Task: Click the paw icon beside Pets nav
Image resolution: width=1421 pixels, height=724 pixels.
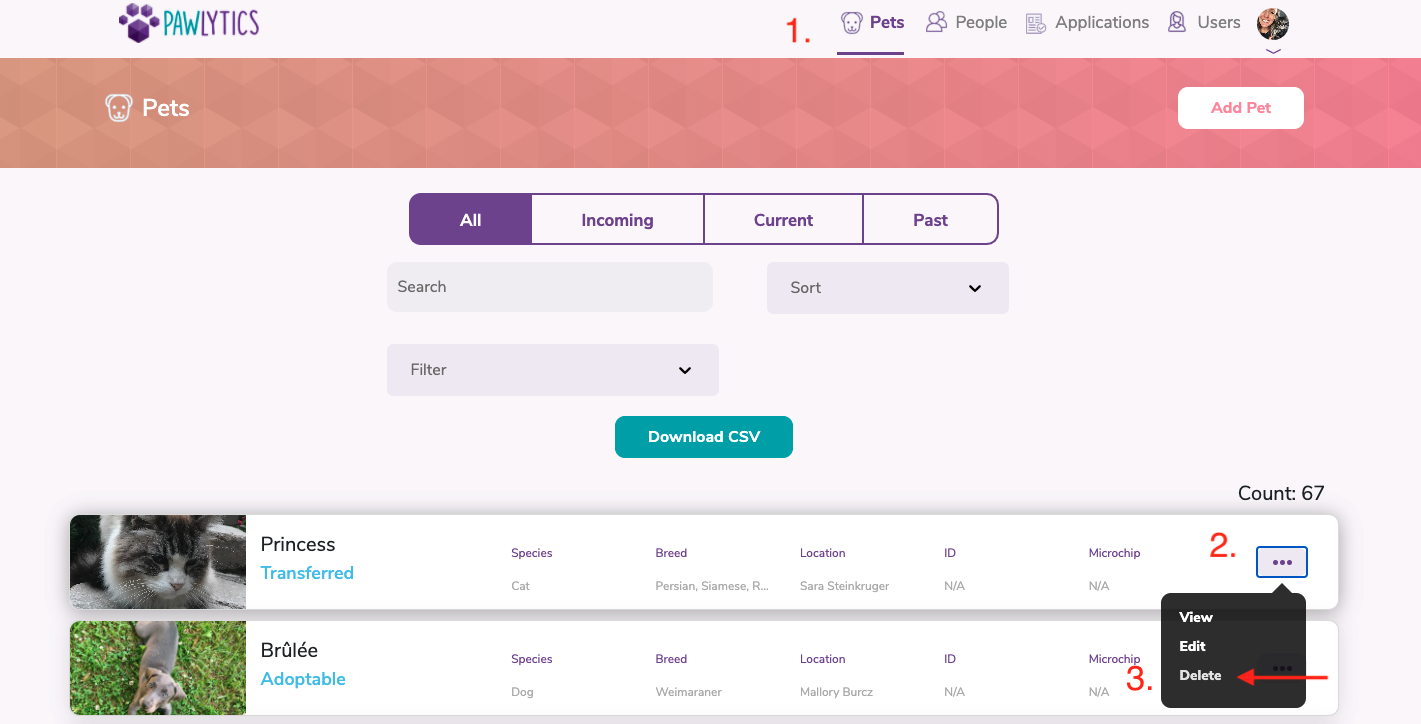Action: click(851, 22)
